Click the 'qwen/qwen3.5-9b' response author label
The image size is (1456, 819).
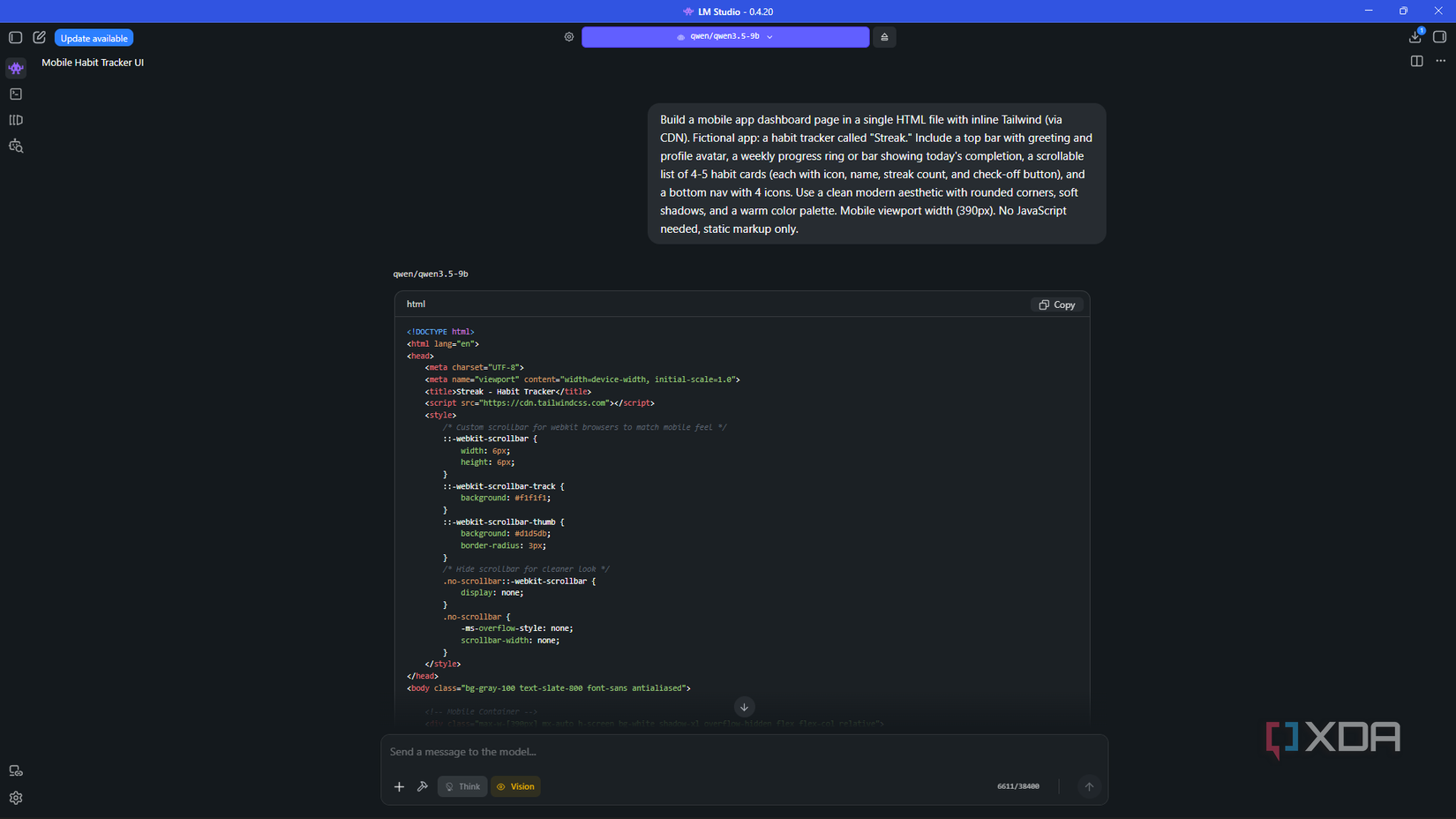431,274
